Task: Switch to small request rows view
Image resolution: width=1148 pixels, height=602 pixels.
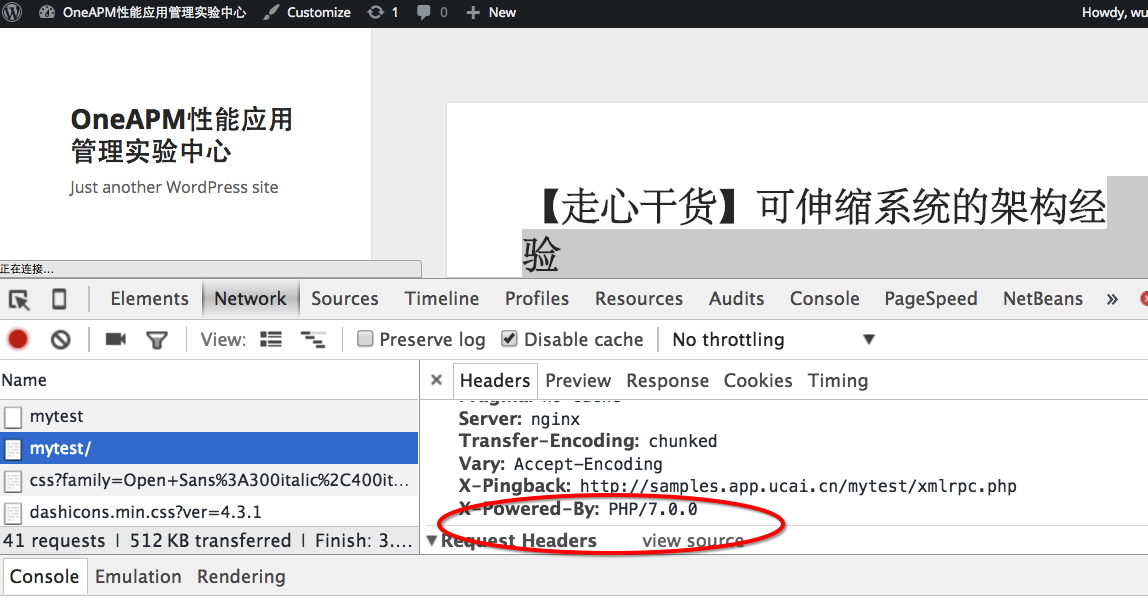Action: coord(313,340)
